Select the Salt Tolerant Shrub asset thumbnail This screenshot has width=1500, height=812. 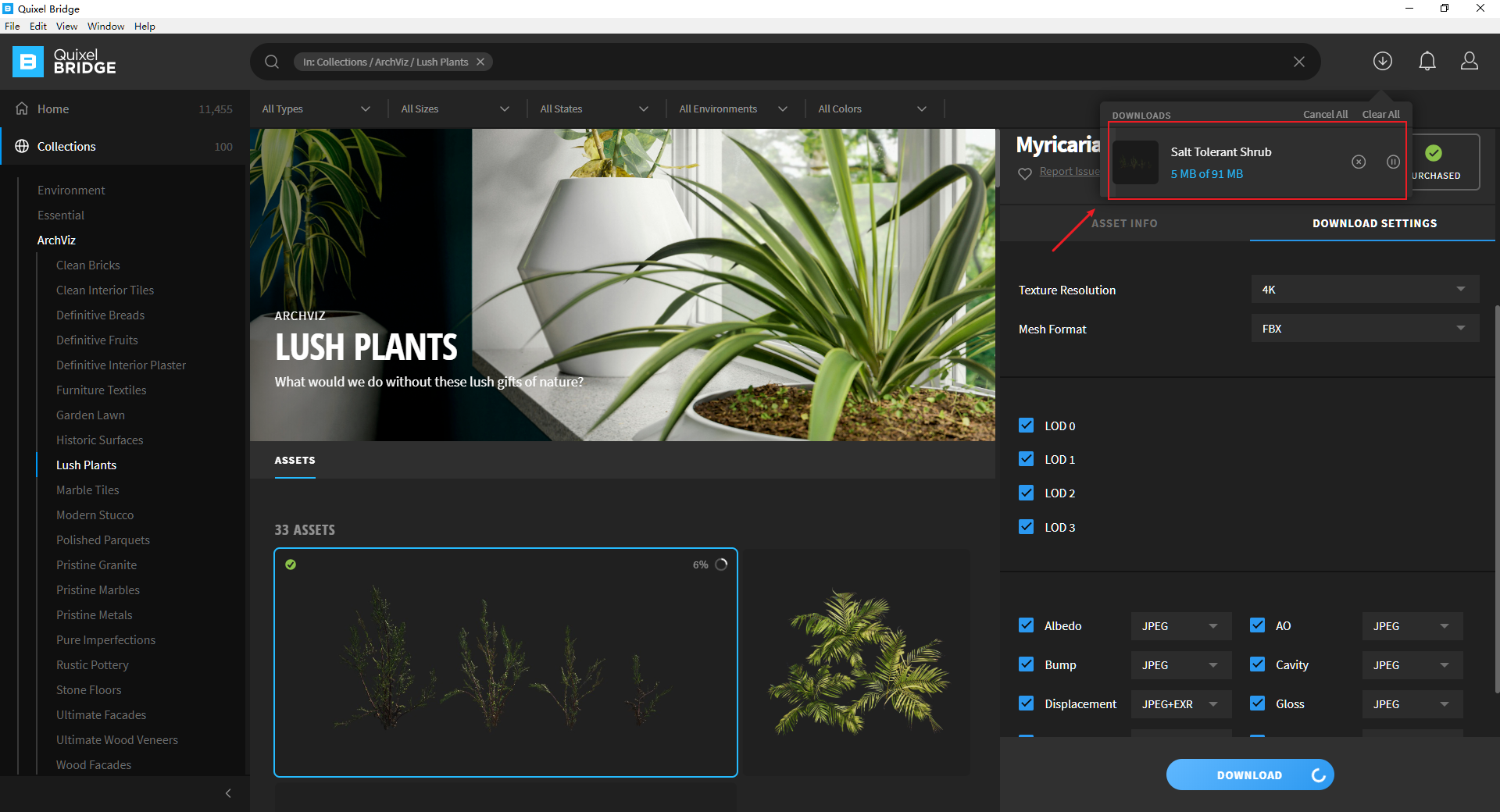click(x=505, y=662)
